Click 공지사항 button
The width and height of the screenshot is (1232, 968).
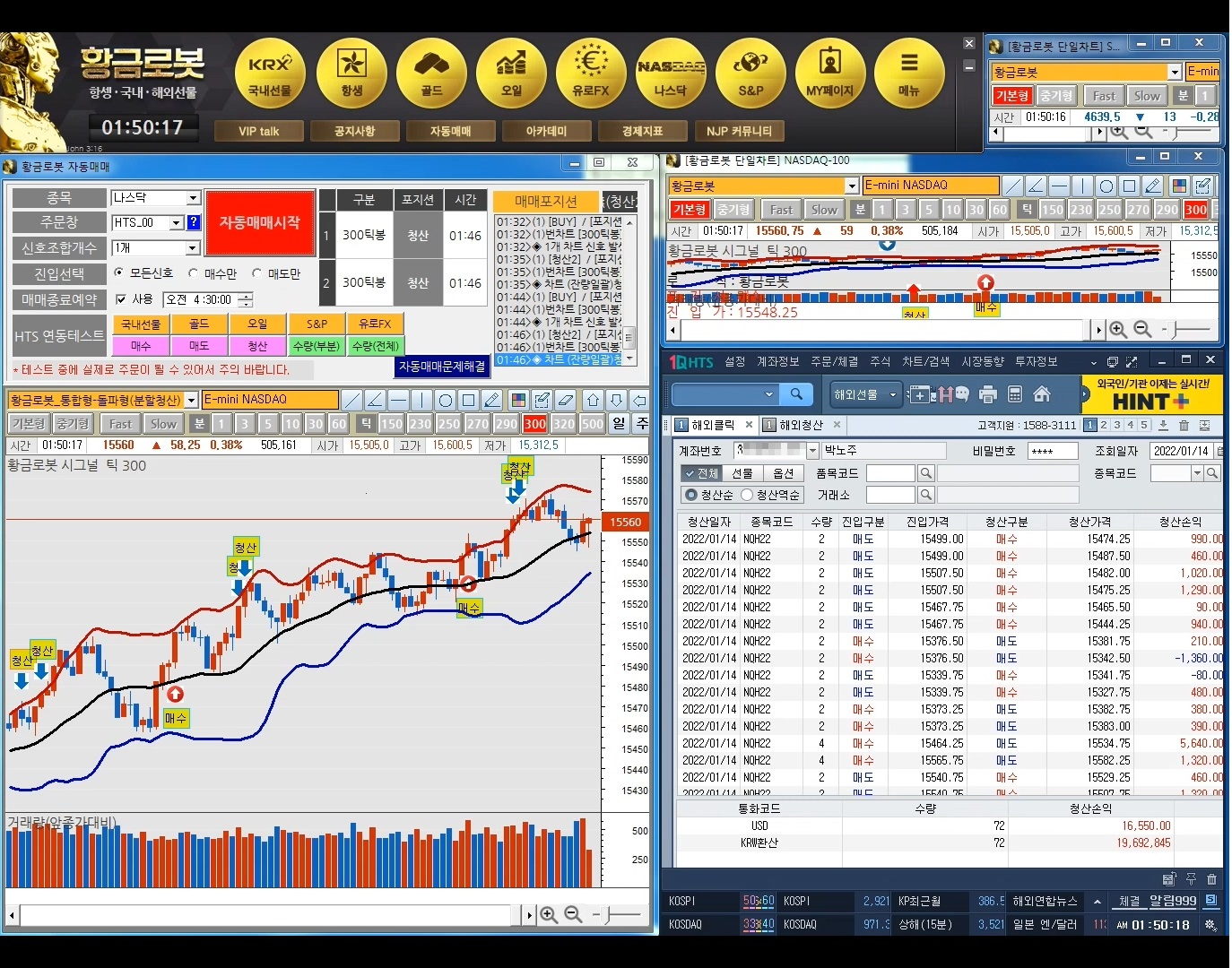click(x=355, y=131)
